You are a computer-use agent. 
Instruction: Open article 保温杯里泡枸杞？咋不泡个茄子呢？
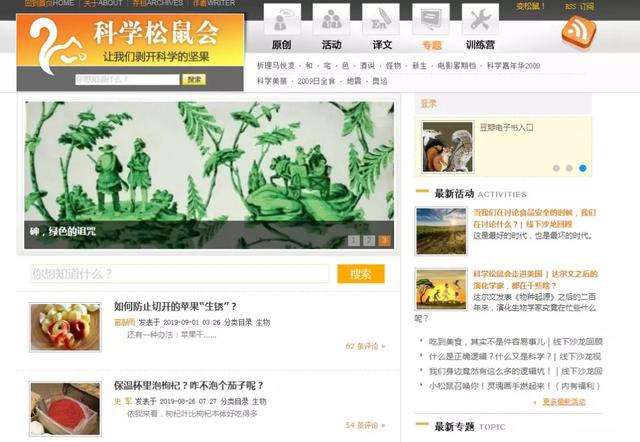(x=189, y=385)
